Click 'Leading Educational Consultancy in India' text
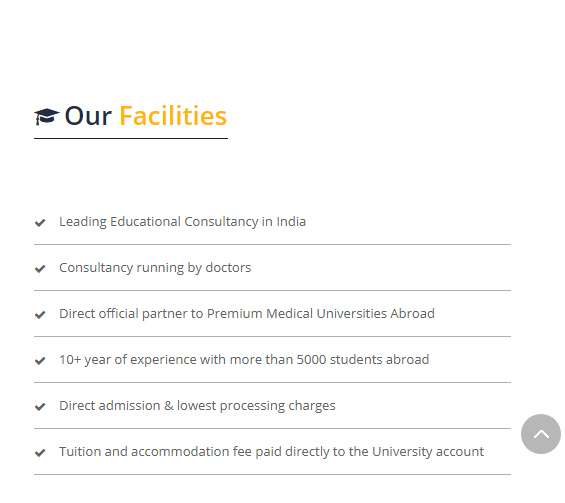This screenshot has height=503, width=565. [182, 222]
